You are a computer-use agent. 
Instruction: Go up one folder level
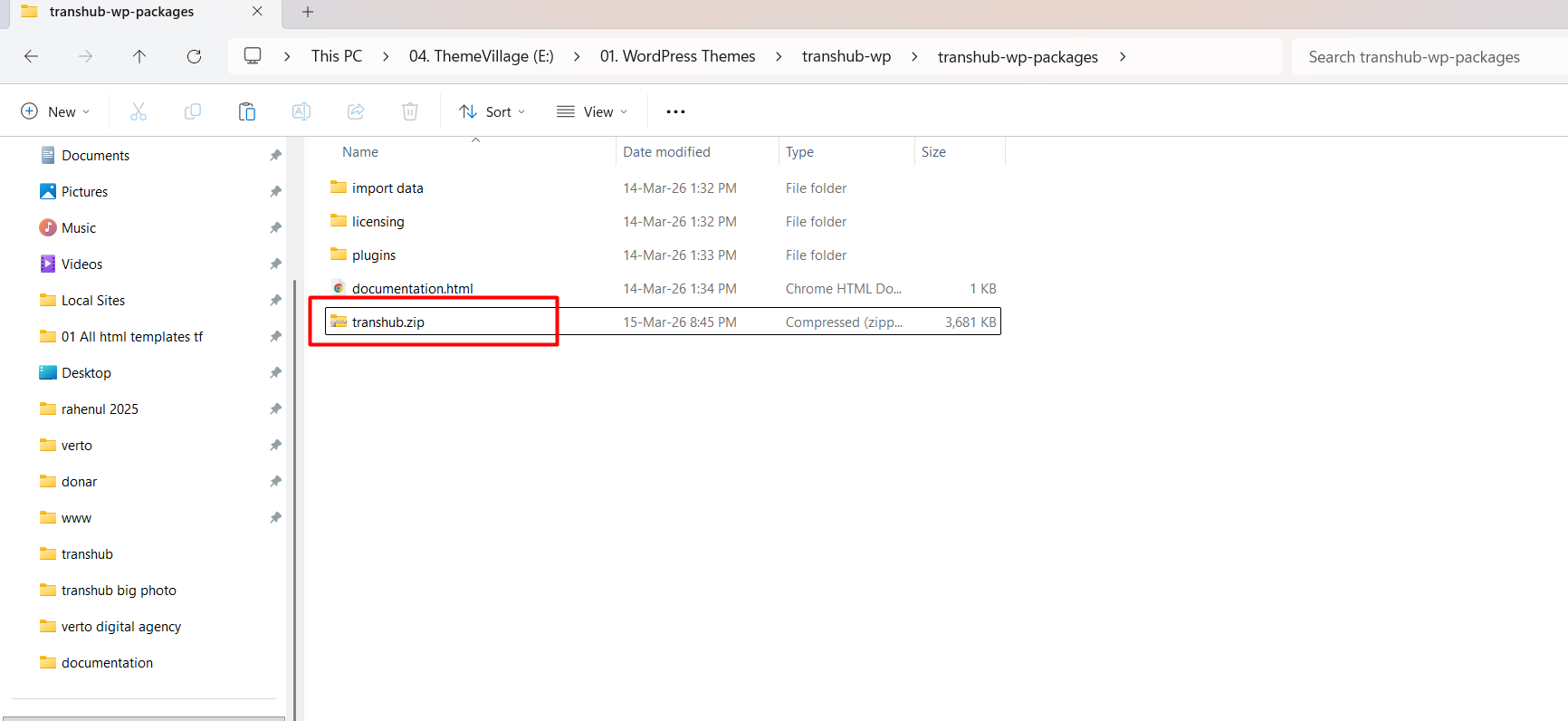click(x=139, y=56)
